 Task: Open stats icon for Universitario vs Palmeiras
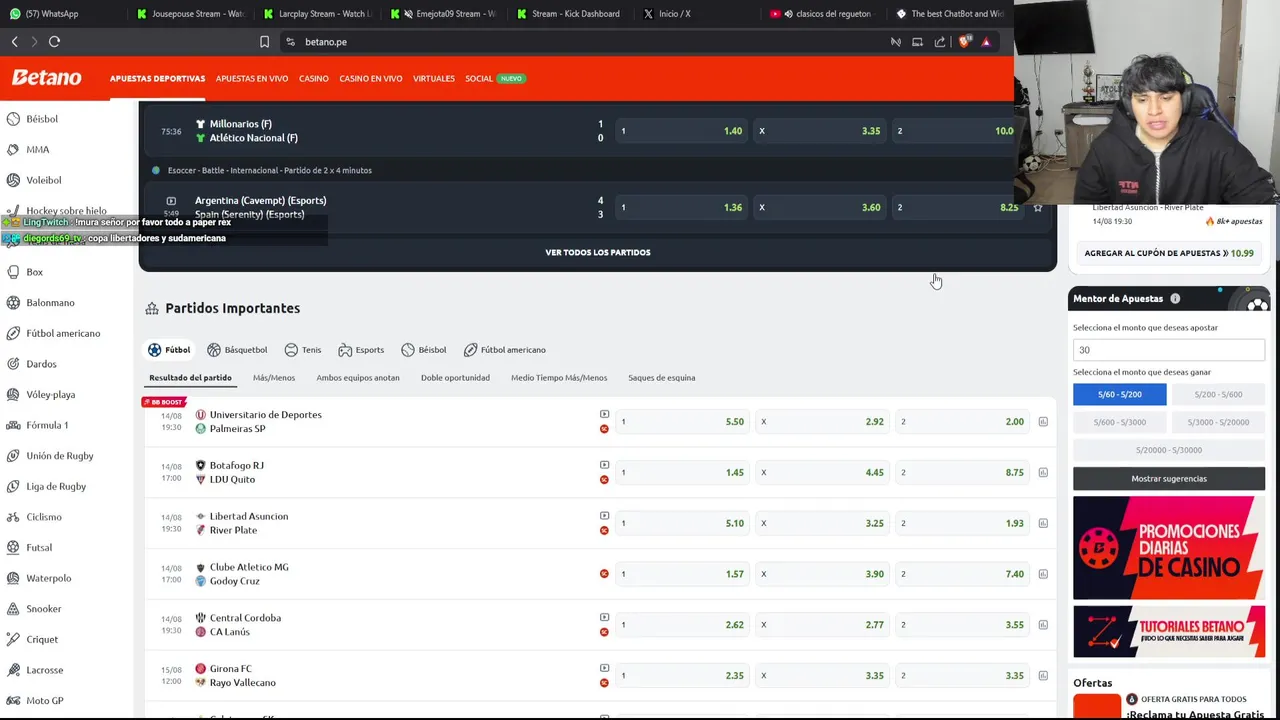1043,422
